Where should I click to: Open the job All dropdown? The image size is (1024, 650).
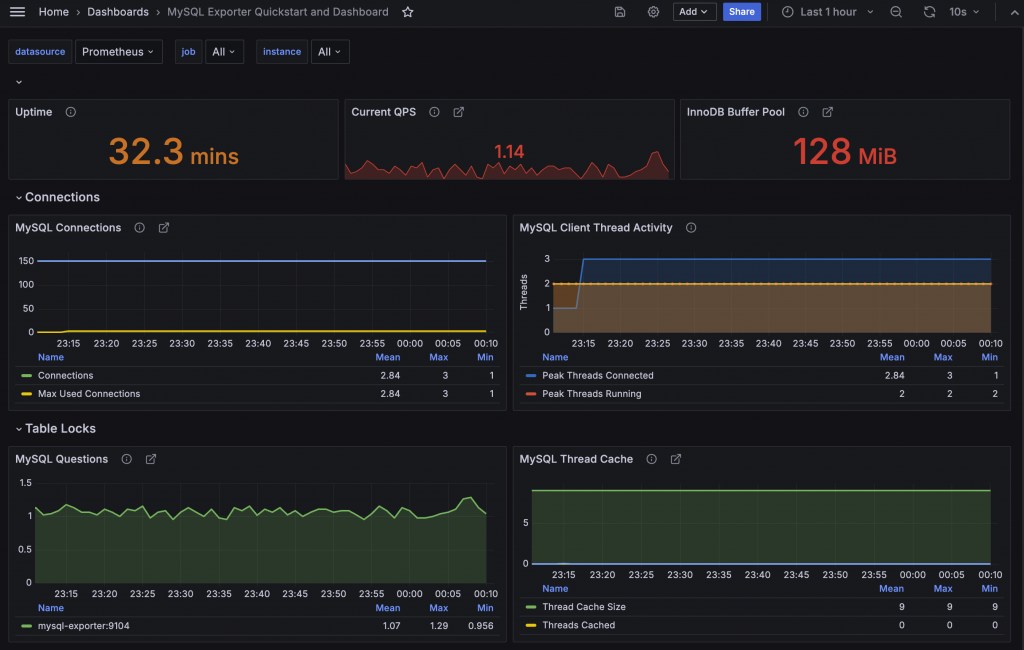tap(224, 52)
